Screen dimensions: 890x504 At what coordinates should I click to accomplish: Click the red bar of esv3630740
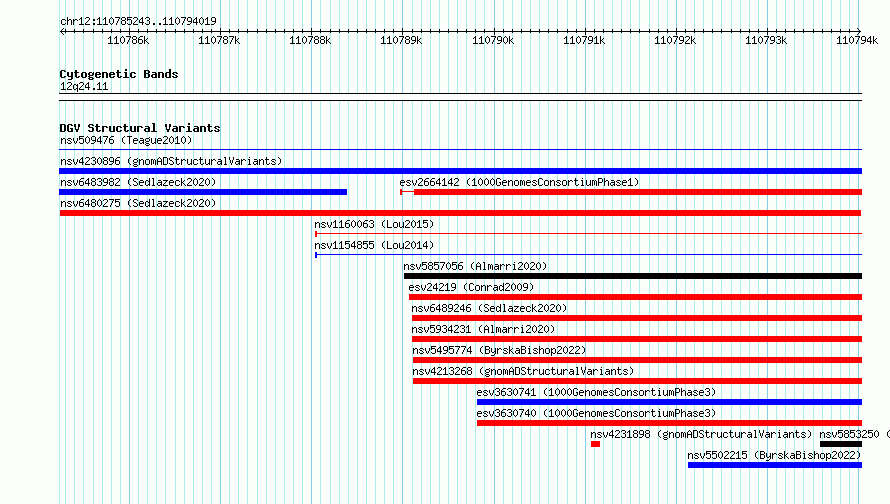[x=669, y=423]
